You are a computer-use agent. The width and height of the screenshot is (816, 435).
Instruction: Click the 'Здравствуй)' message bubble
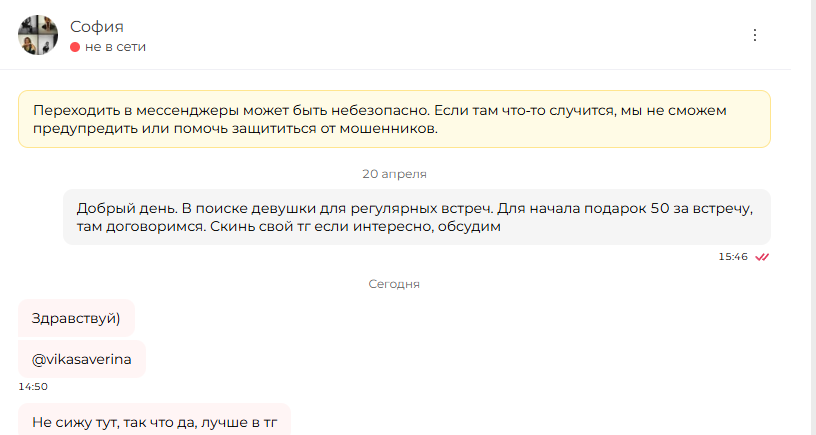tap(76, 318)
